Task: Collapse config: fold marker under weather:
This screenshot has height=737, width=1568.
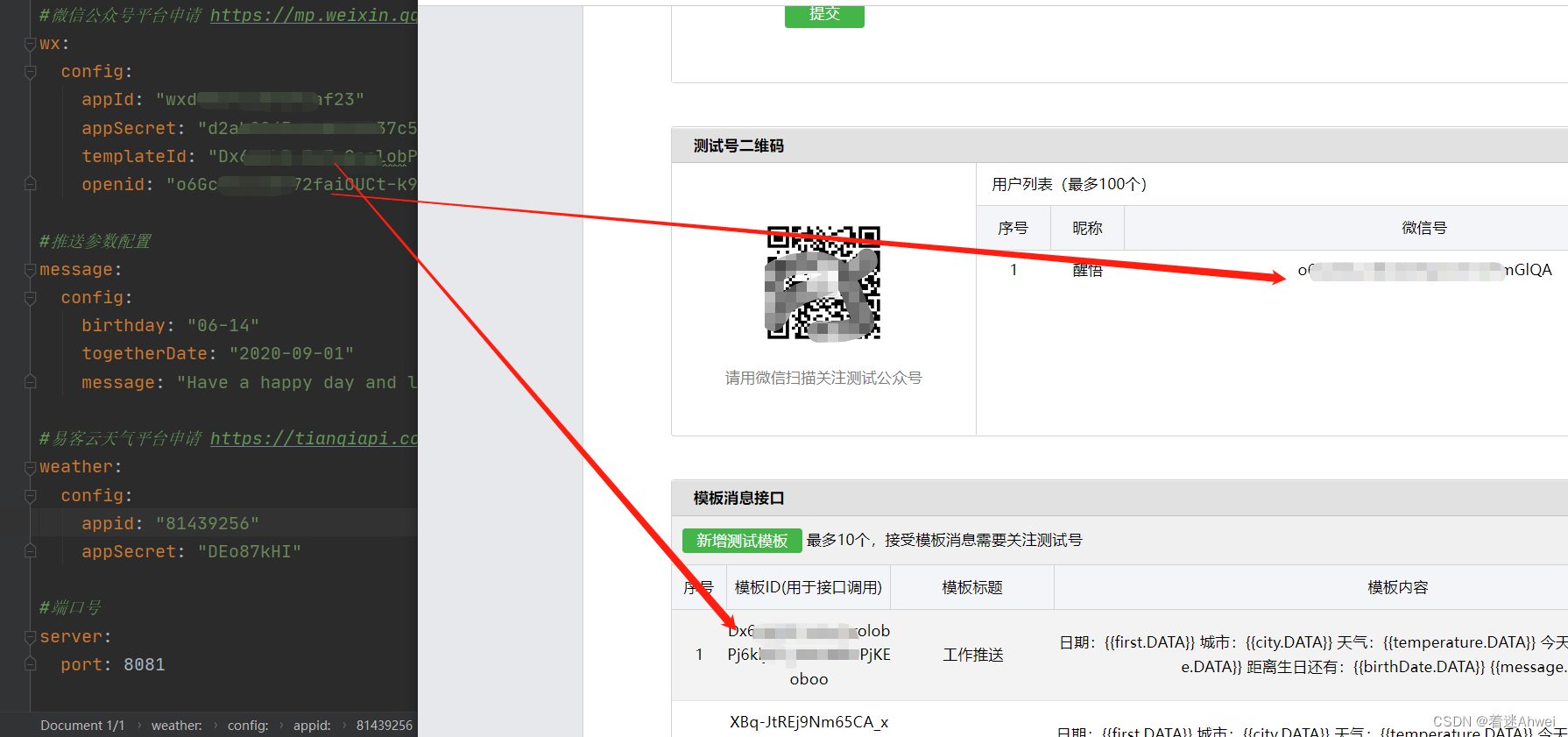Action: (30, 496)
